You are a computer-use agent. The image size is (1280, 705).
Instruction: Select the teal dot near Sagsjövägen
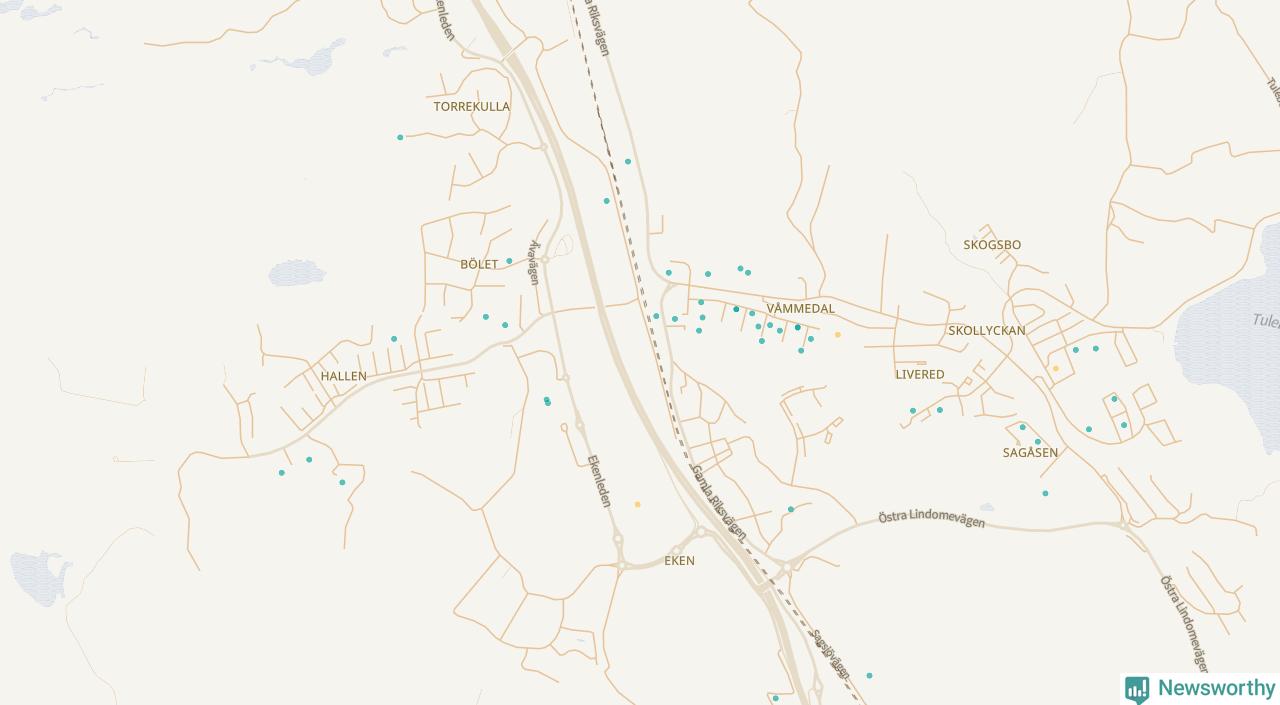(869, 676)
